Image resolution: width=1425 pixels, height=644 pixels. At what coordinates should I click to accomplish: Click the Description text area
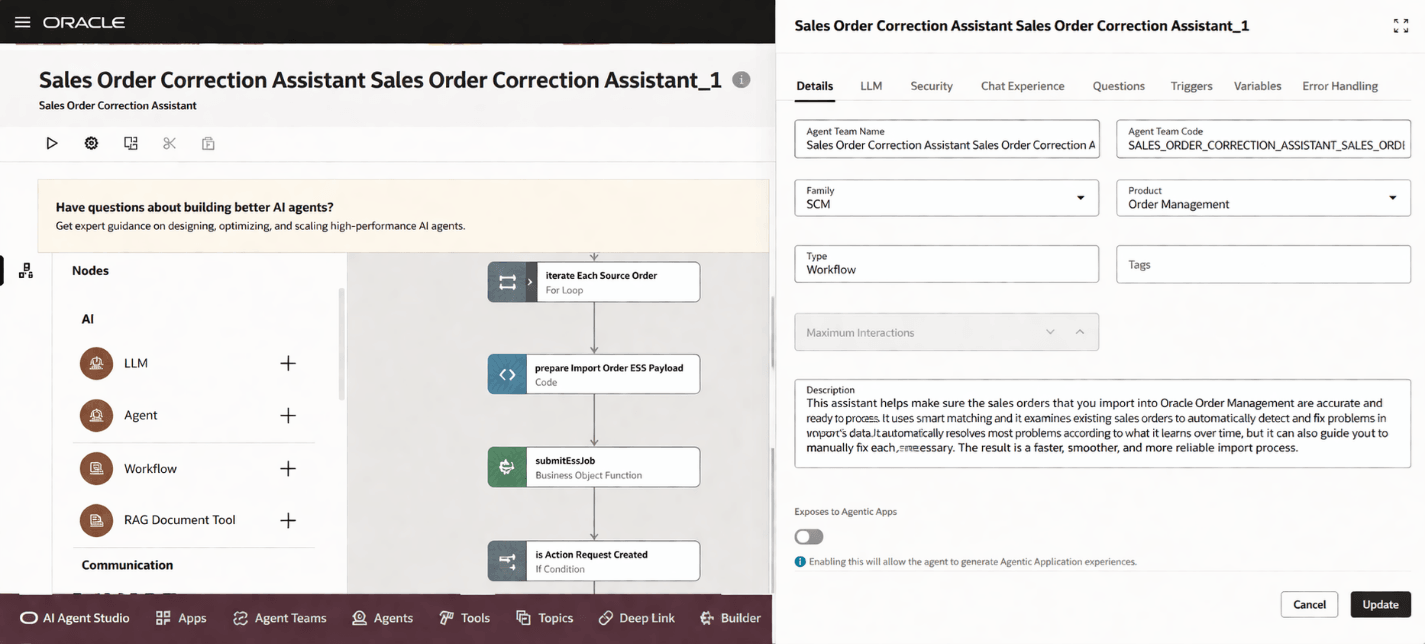point(1102,423)
